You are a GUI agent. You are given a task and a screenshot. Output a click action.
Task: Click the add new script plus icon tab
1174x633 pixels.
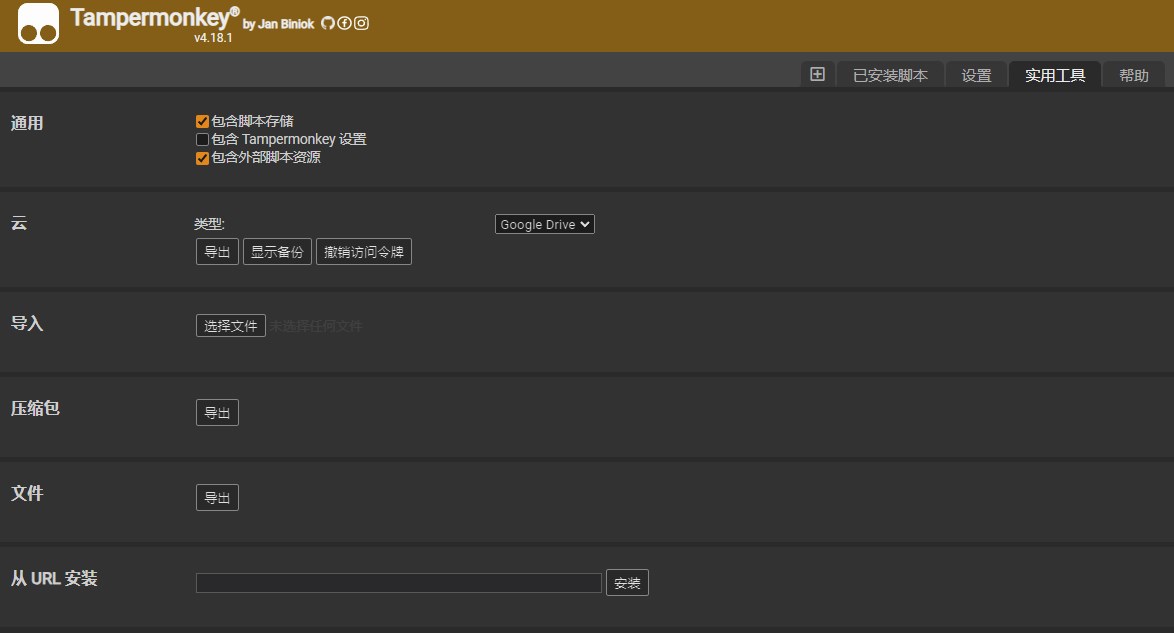pyautogui.click(x=818, y=74)
